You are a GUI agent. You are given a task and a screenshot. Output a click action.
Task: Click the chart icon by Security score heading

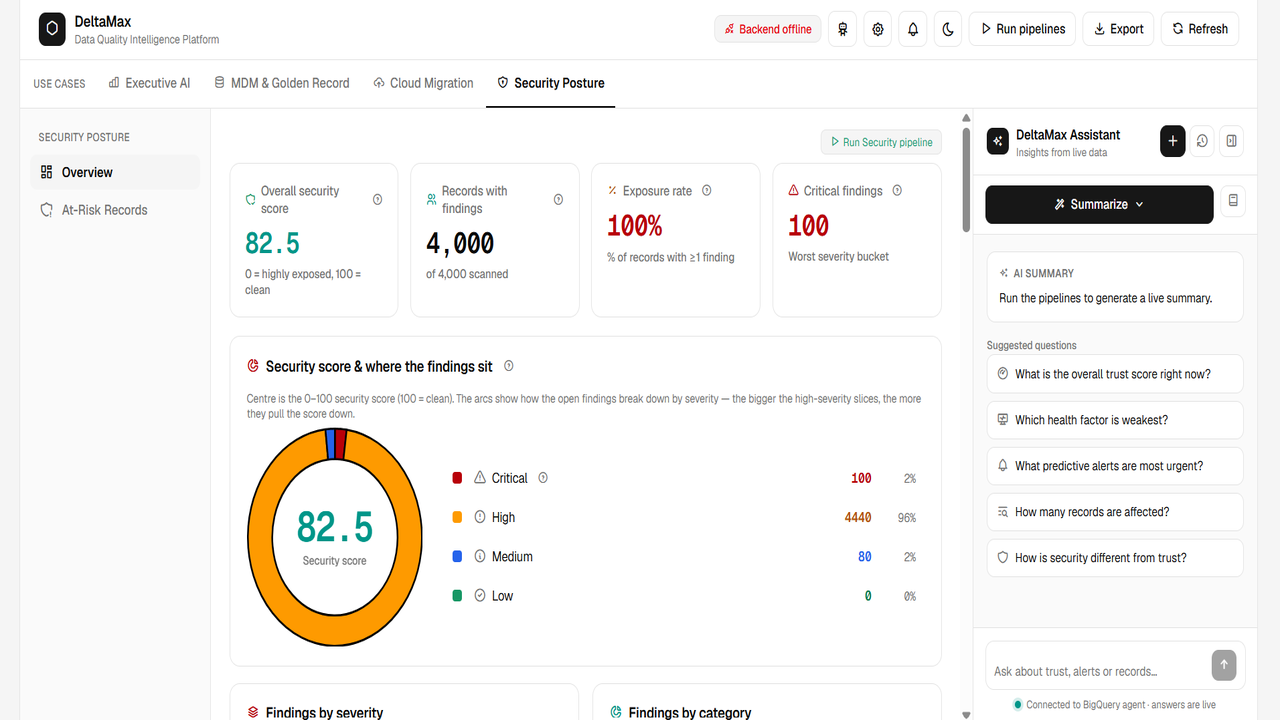point(253,366)
